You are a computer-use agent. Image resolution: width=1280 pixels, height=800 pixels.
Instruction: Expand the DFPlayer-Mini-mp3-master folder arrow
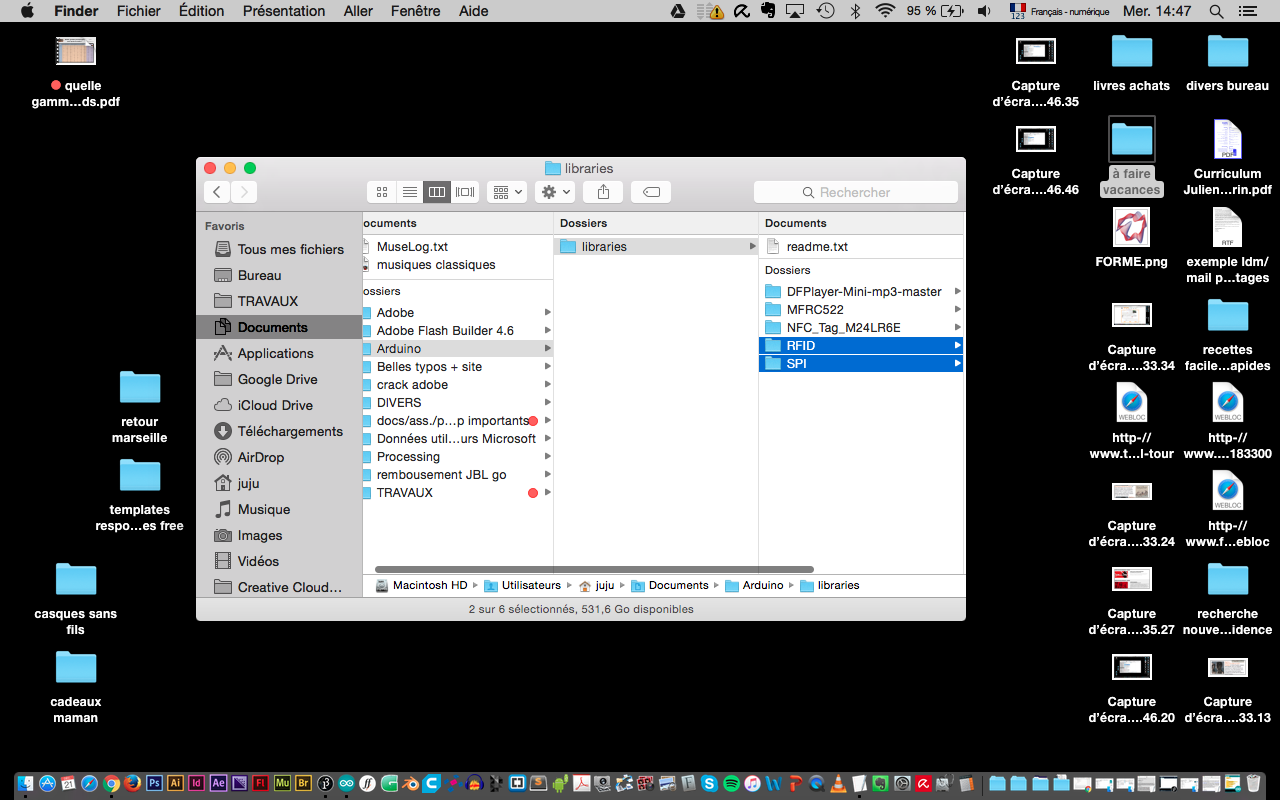(x=957, y=292)
